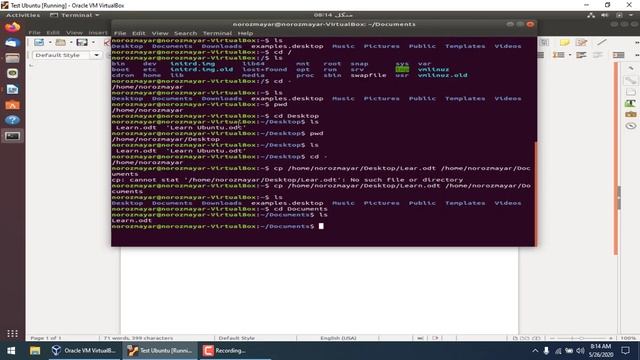The height and width of the screenshot is (360, 640).
Task: Open File menu in Writer window
Action: [x=34, y=33]
